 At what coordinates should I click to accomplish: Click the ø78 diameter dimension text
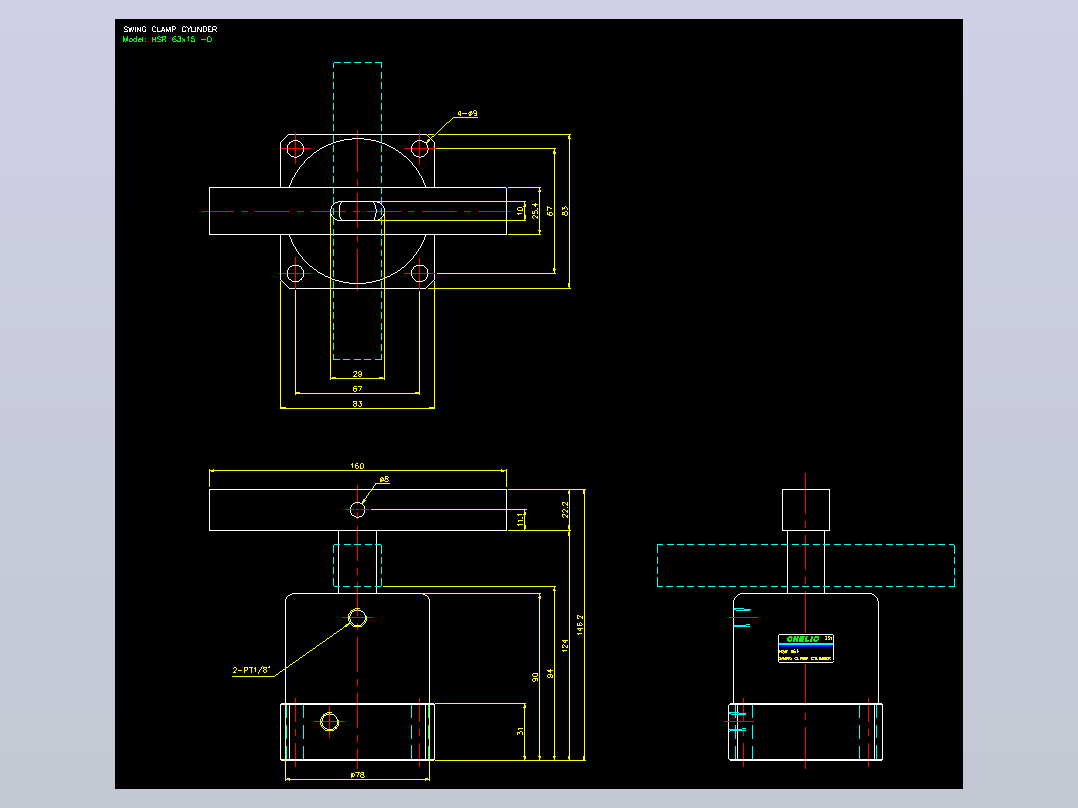(358, 774)
